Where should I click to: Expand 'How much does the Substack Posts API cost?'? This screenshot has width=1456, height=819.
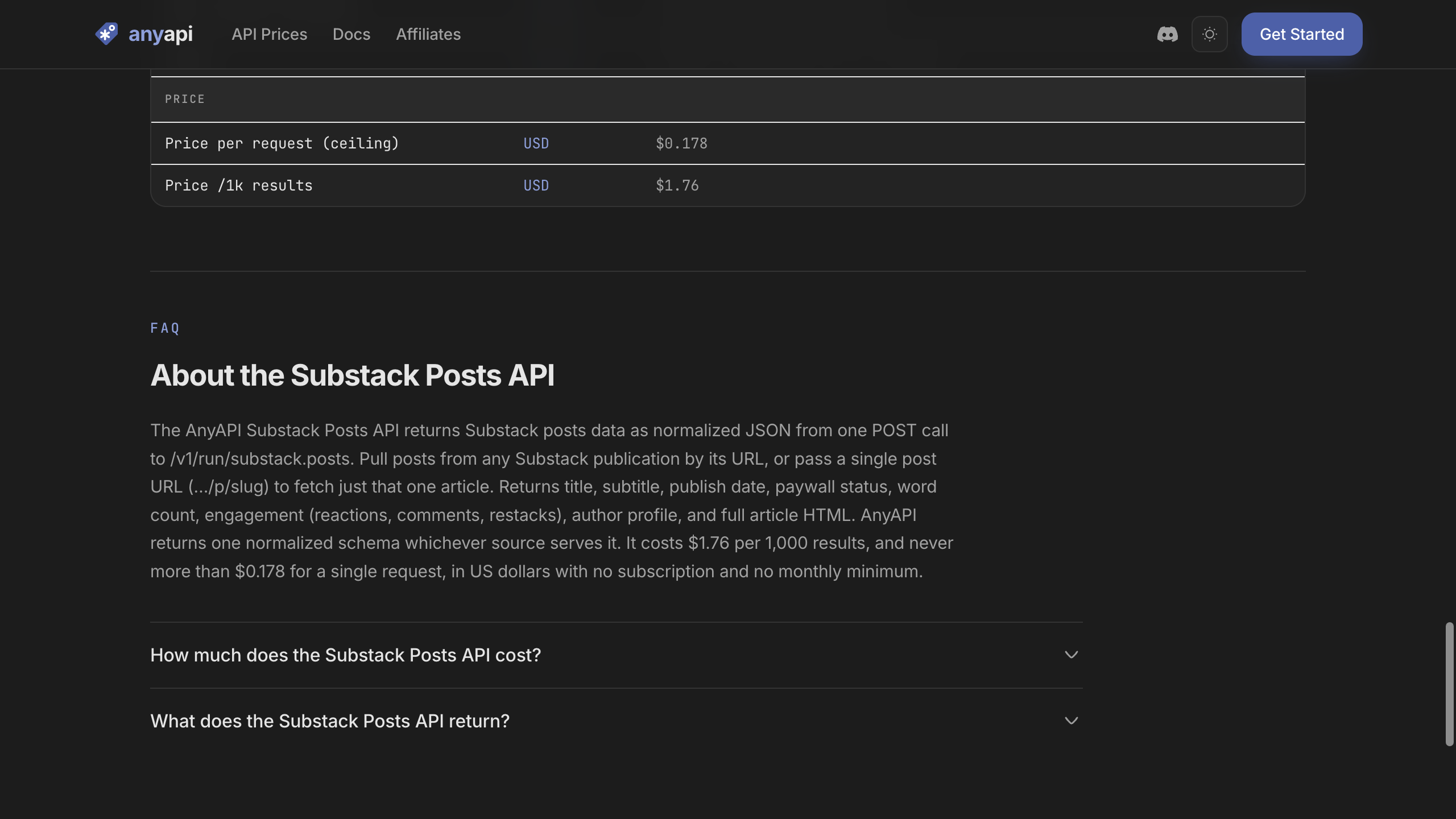616,655
